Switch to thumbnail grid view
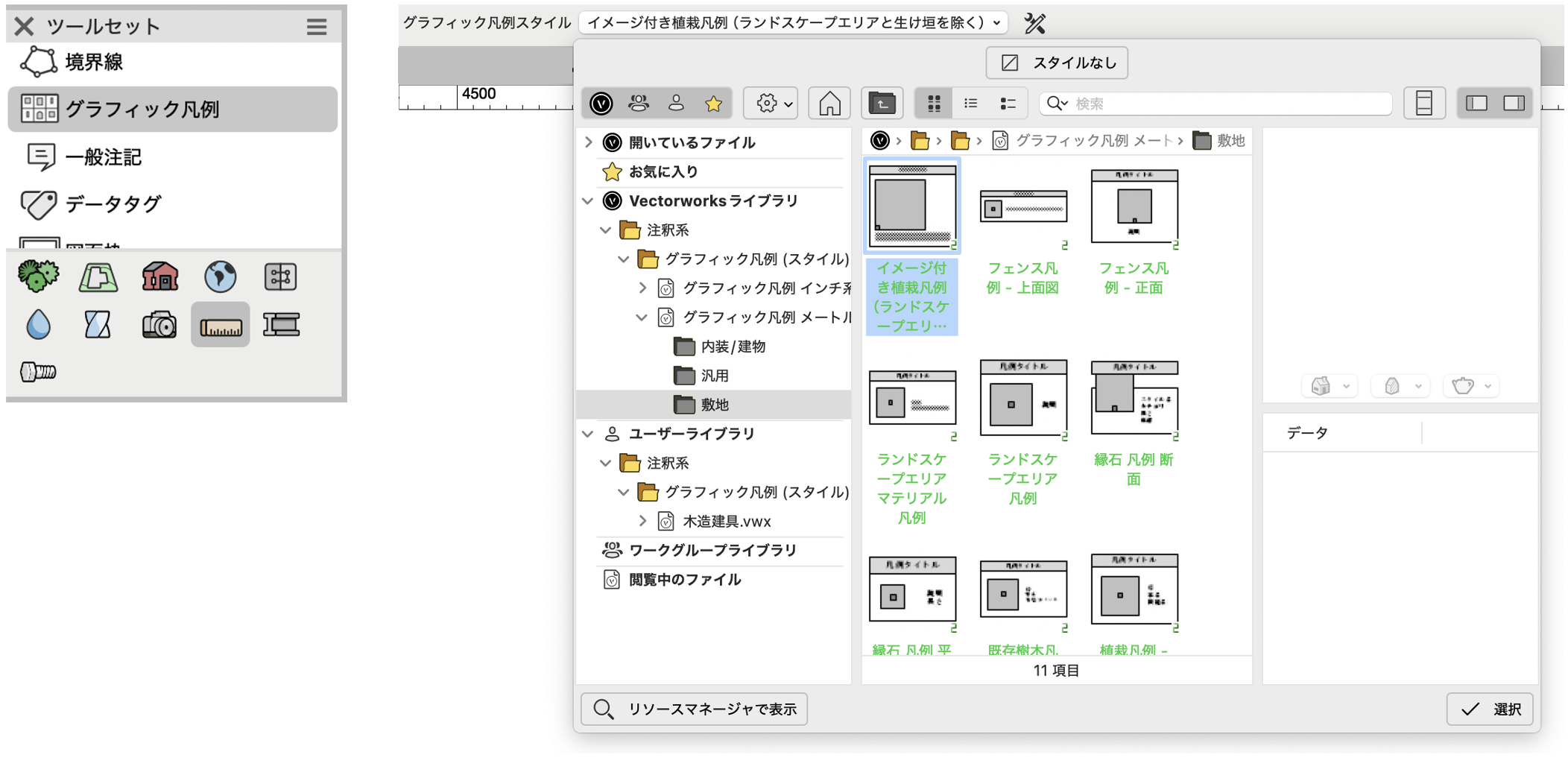 [x=933, y=104]
